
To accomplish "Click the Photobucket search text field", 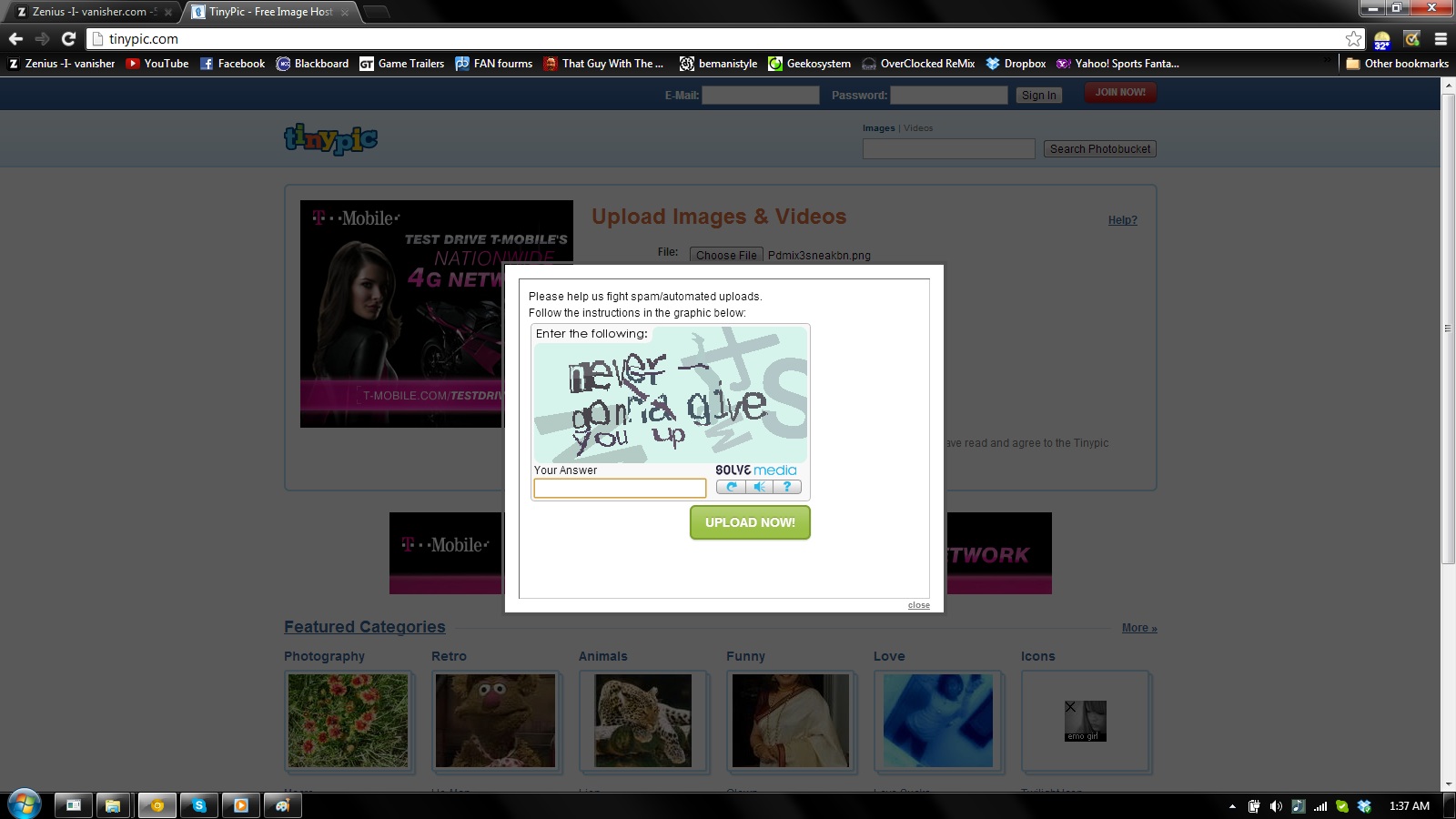I will pyautogui.click(x=949, y=148).
